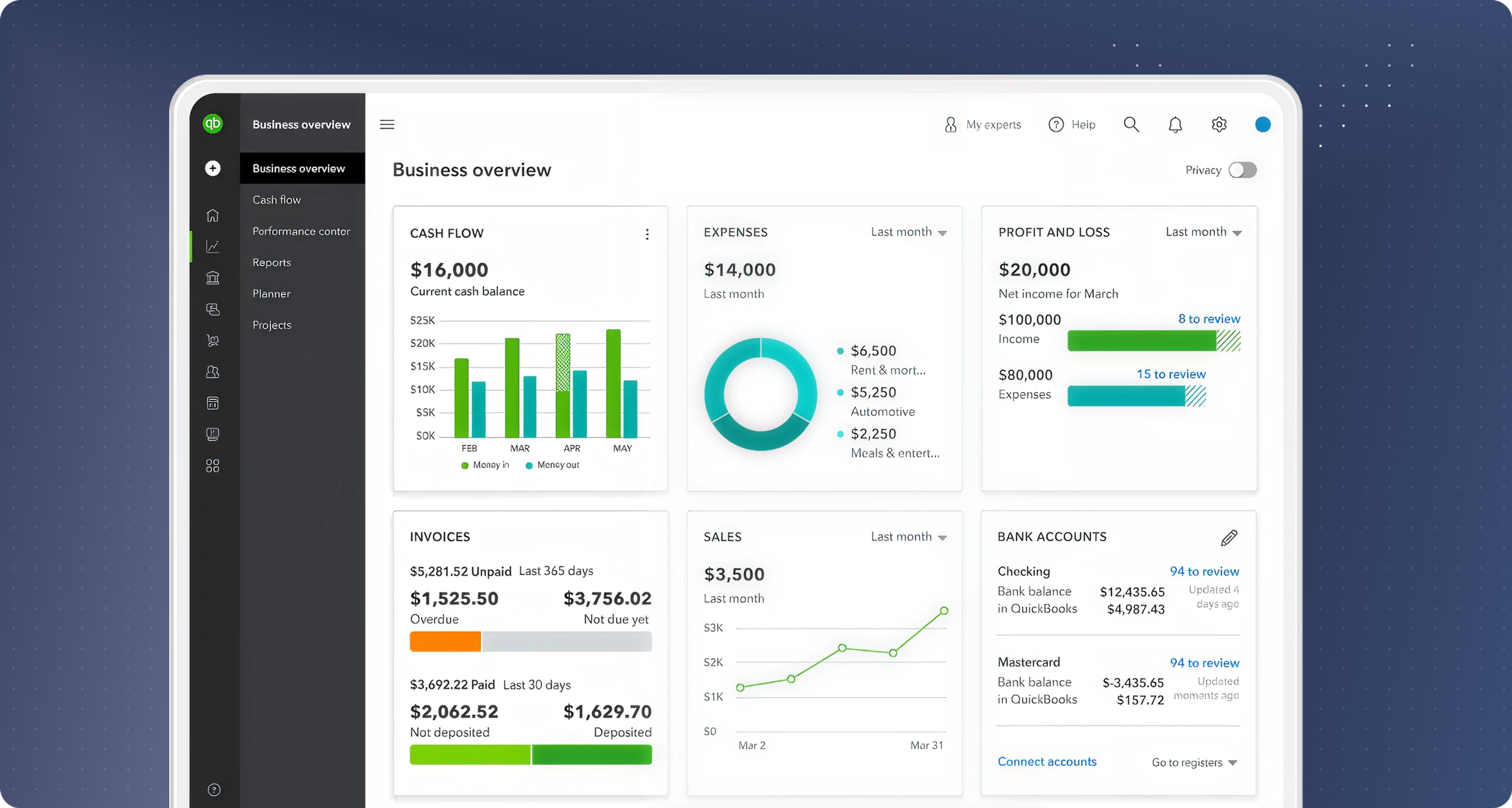Click the QuickBooks logo icon
Image resolution: width=1512 pixels, height=808 pixels.
[213, 123]
